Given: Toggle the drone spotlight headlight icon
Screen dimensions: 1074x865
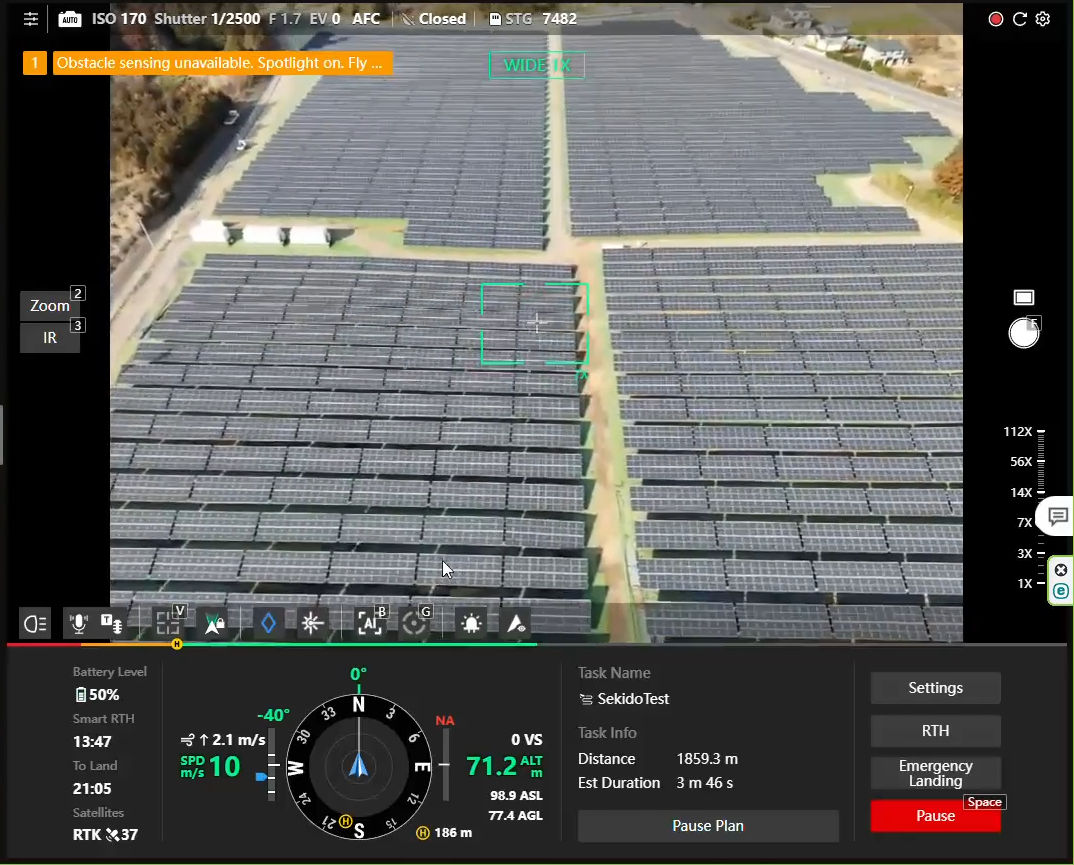Looking at the screenshot, I should tap(35, 624).
